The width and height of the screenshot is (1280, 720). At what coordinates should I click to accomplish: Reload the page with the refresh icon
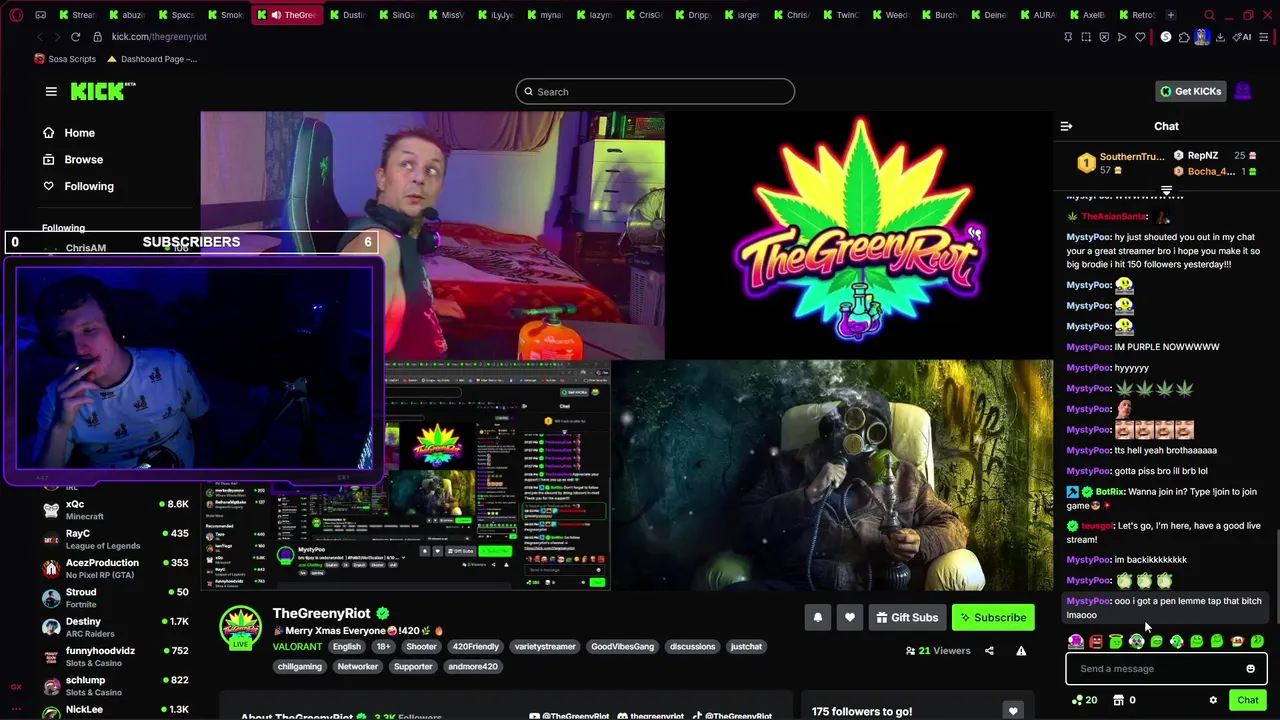75,37
